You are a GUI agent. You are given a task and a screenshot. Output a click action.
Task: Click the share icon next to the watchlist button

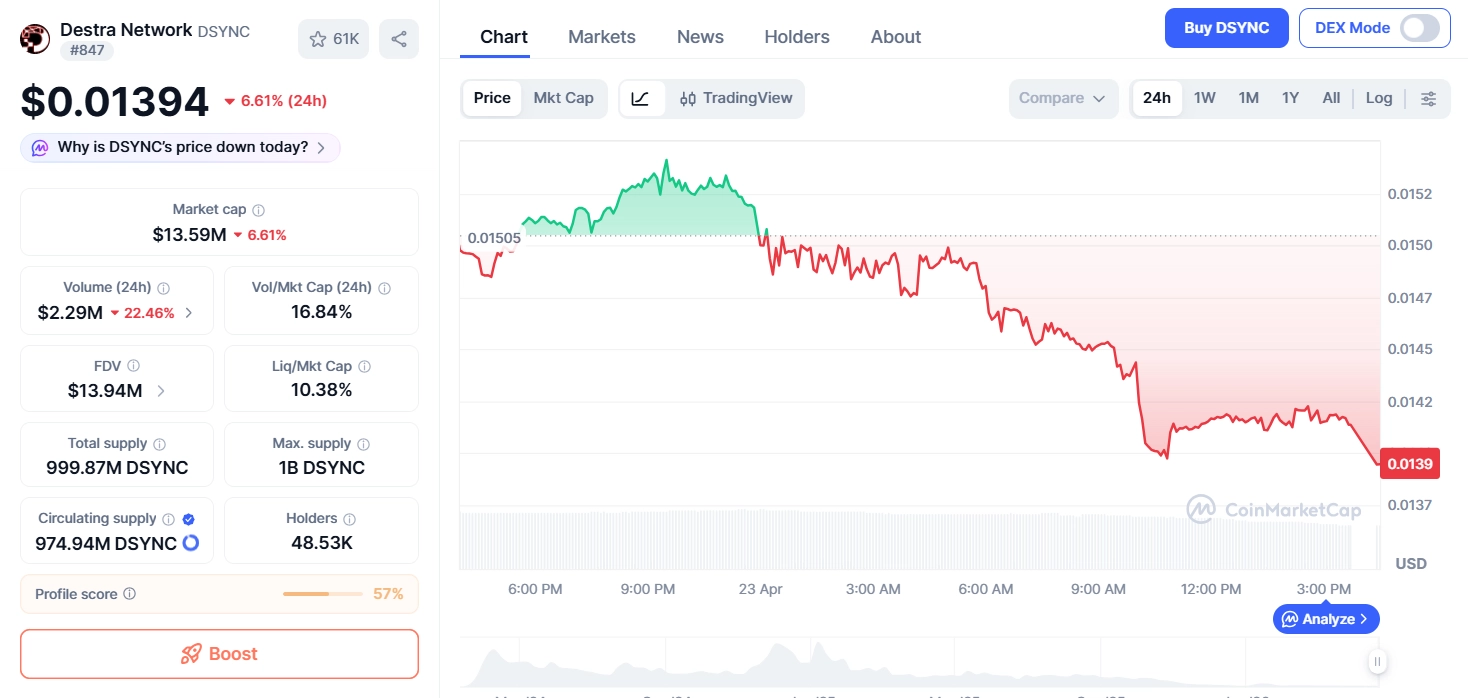[x=399, y=39]
